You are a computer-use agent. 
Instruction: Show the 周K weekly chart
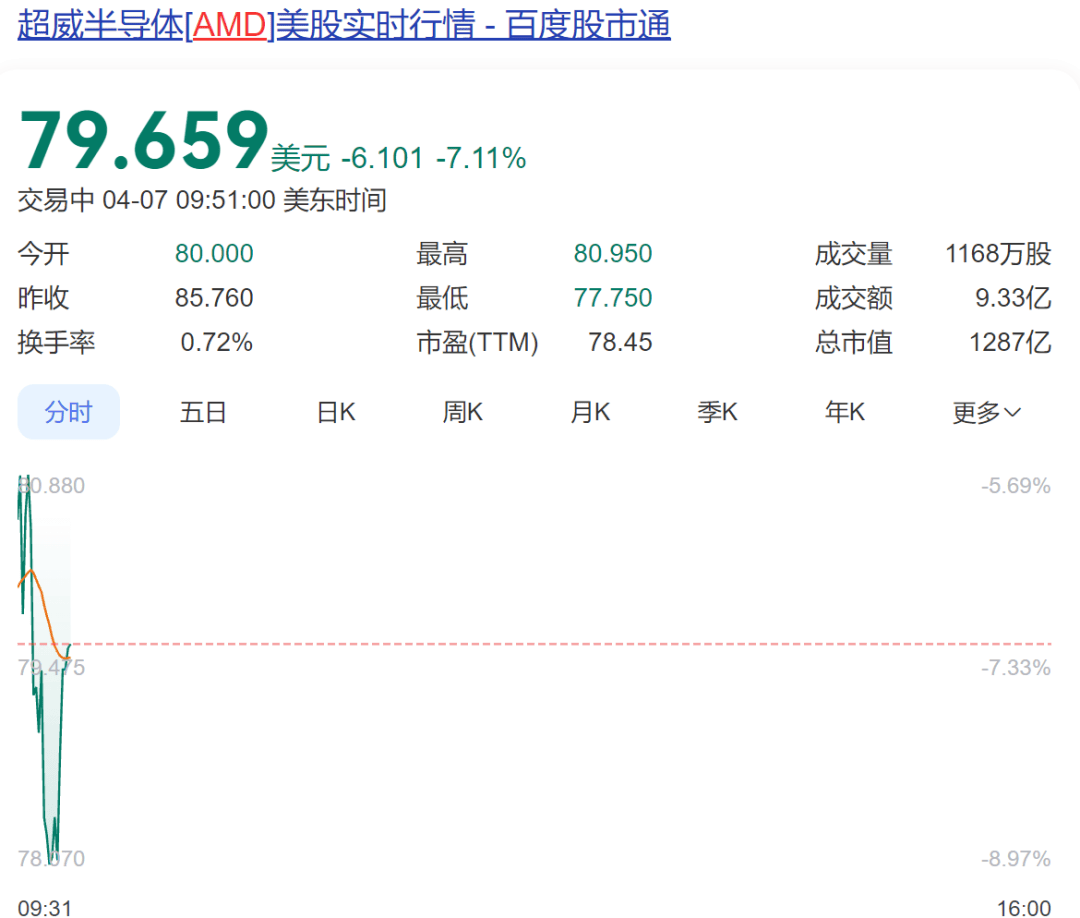point(463,412)
